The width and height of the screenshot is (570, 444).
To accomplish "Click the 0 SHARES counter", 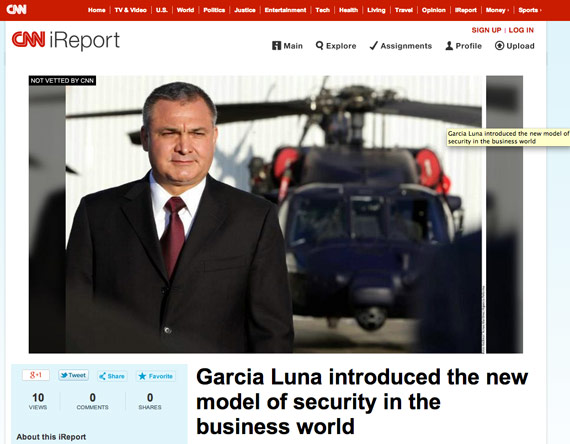I will 150,401.
